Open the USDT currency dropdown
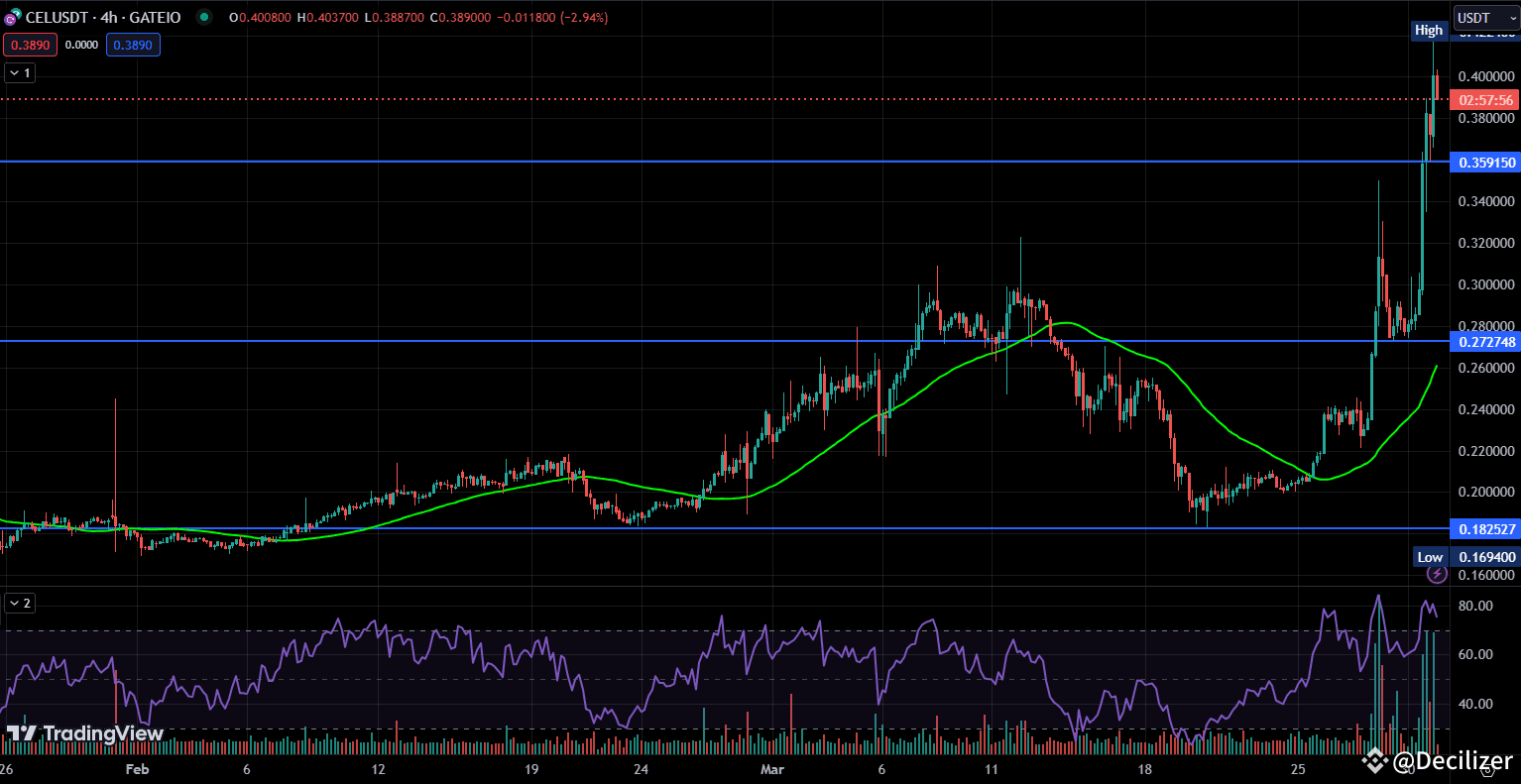The height and width of the screenshot is (784, 1521). pos(1483,17)
